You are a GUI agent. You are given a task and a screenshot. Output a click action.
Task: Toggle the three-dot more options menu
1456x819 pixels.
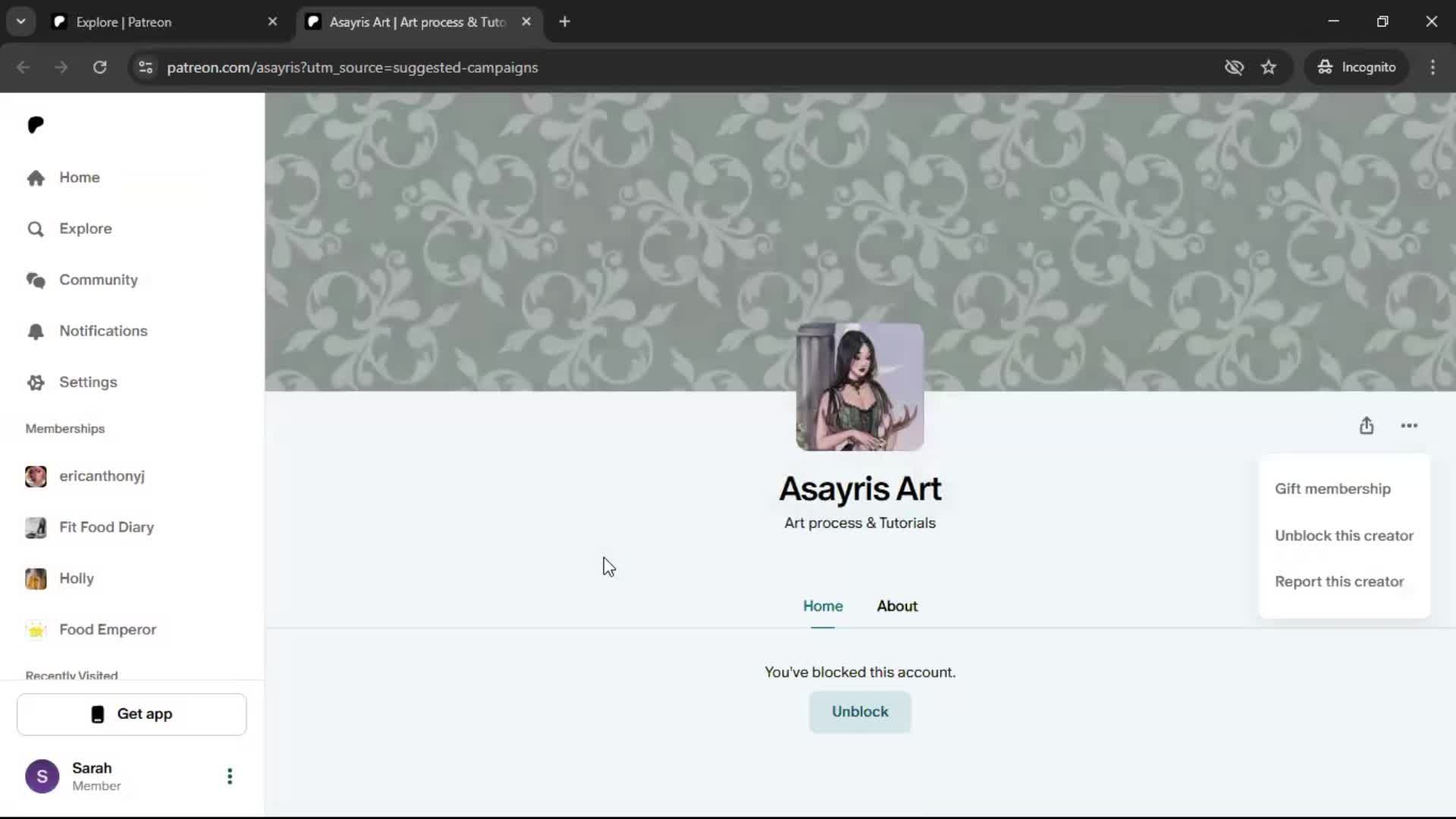(1409, 426)
